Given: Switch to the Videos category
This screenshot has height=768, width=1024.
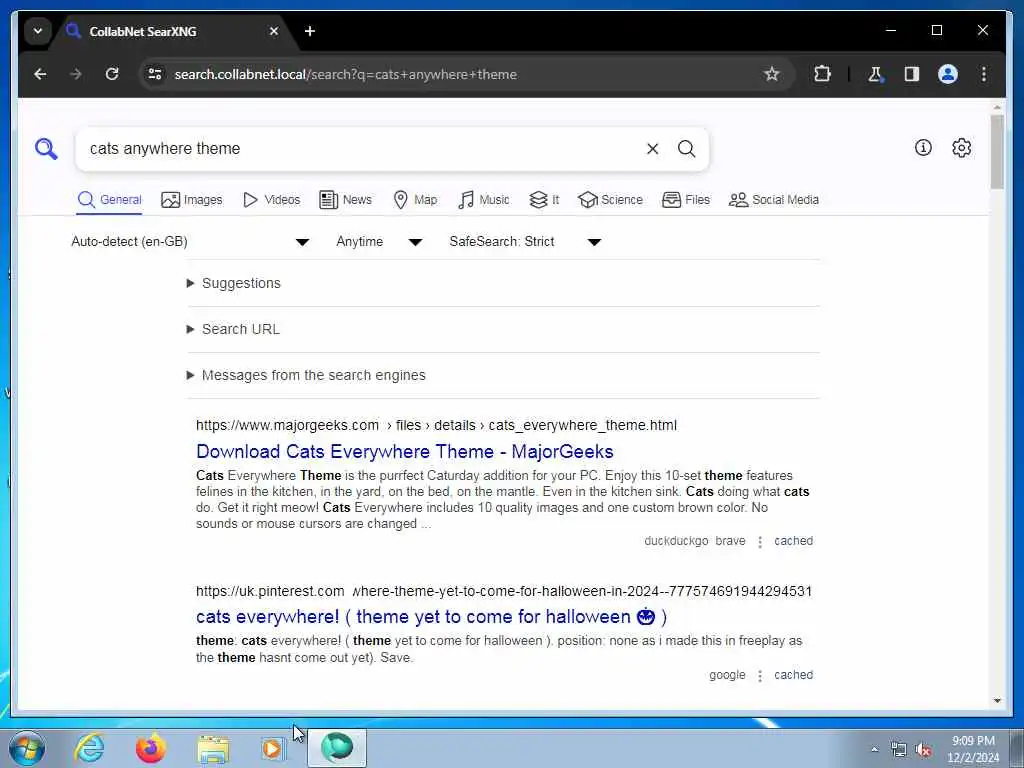Looking at the screenshot, I should coord(271,200).
